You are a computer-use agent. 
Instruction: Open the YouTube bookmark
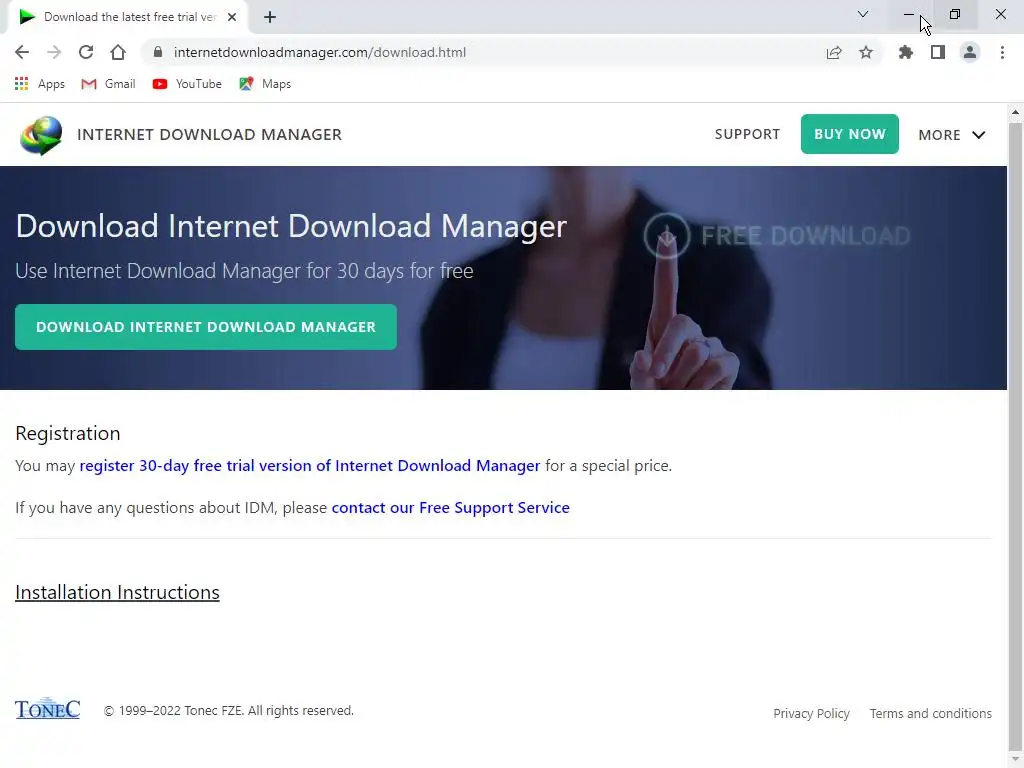point(187,84)
